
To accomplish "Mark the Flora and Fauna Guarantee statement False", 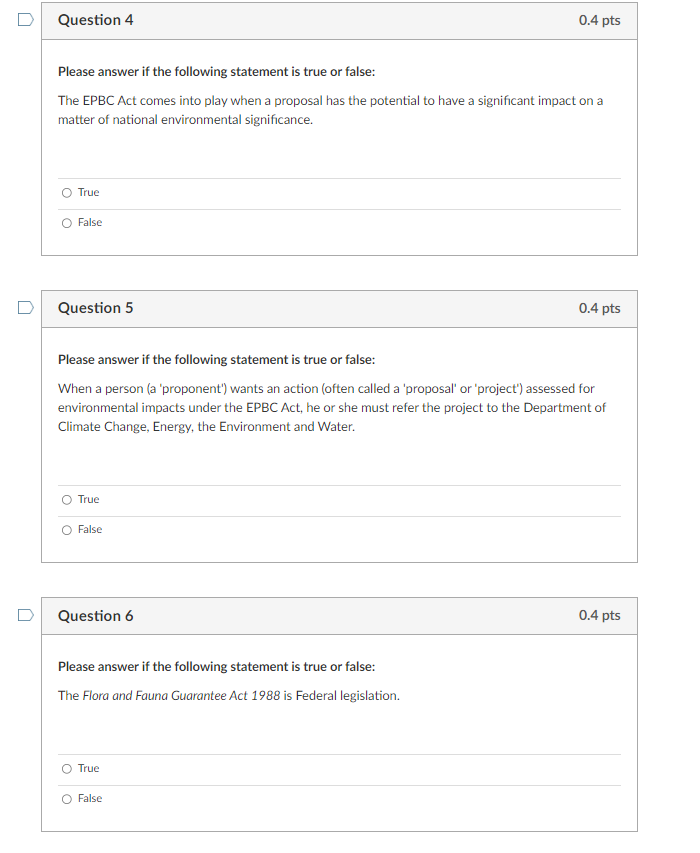I will (x=66, y=798).
